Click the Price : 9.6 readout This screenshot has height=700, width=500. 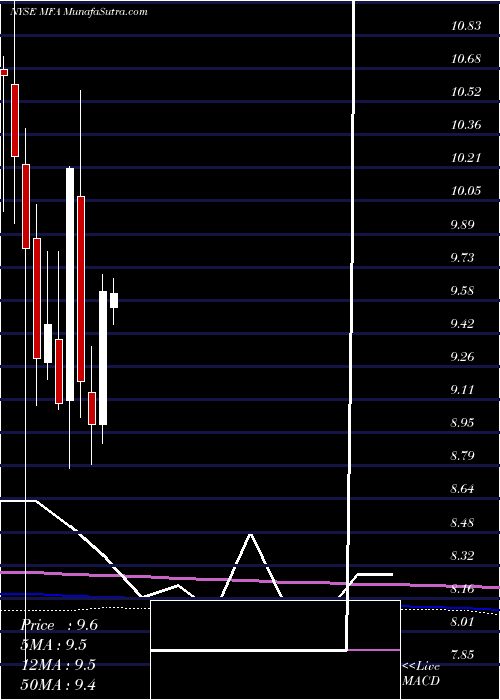(59, 625)
